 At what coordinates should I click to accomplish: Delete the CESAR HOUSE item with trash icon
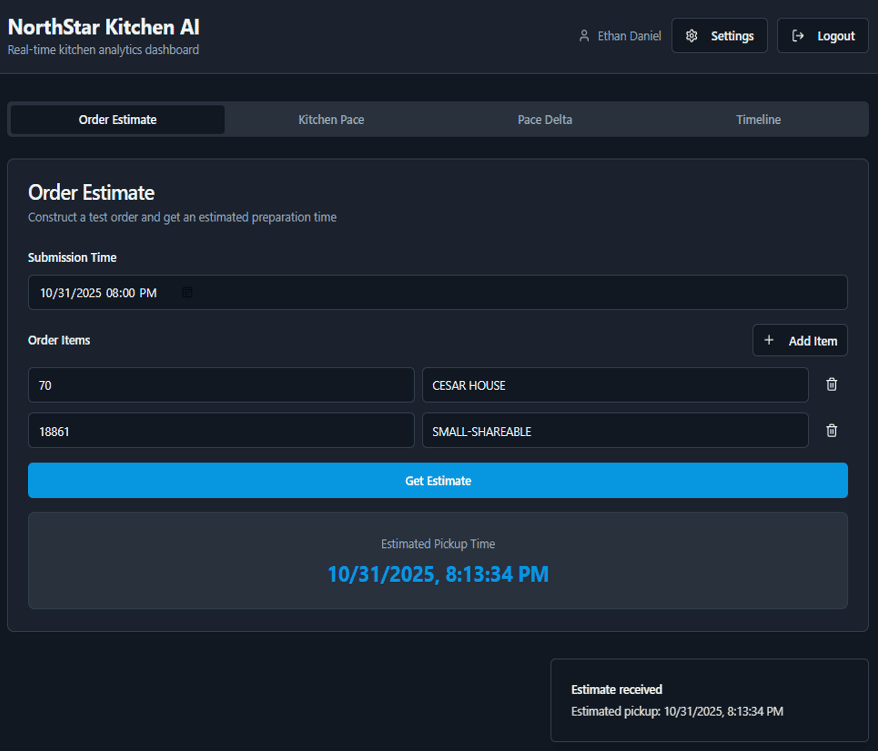[832, 385]
